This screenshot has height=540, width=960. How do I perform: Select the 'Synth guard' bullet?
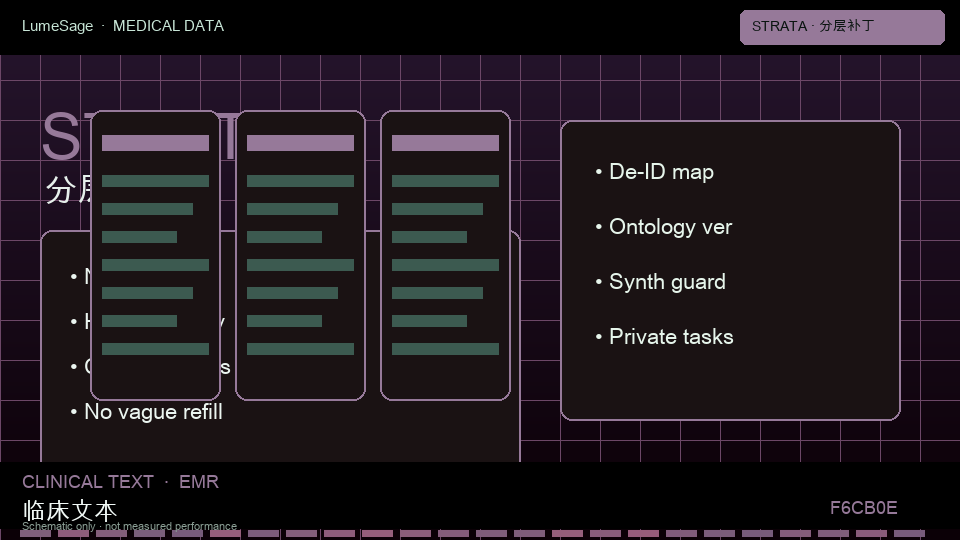661,282
